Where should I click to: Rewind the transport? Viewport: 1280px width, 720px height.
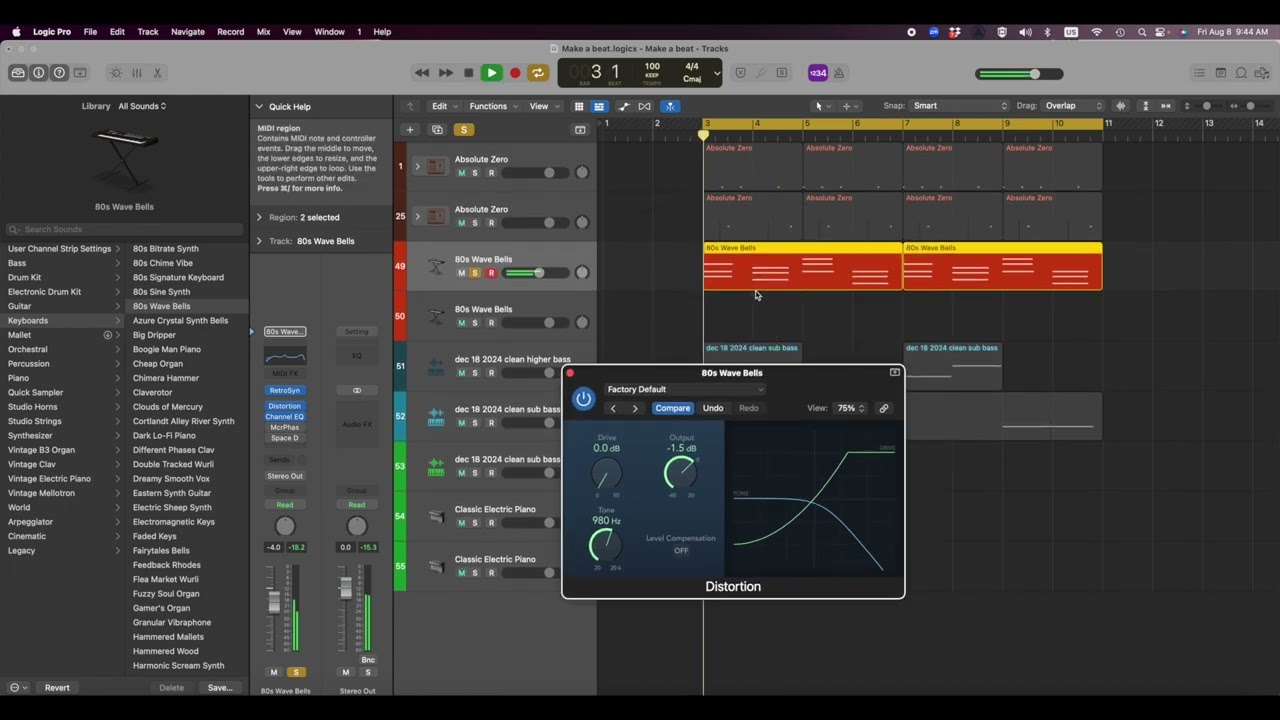(x=422, y=73)
